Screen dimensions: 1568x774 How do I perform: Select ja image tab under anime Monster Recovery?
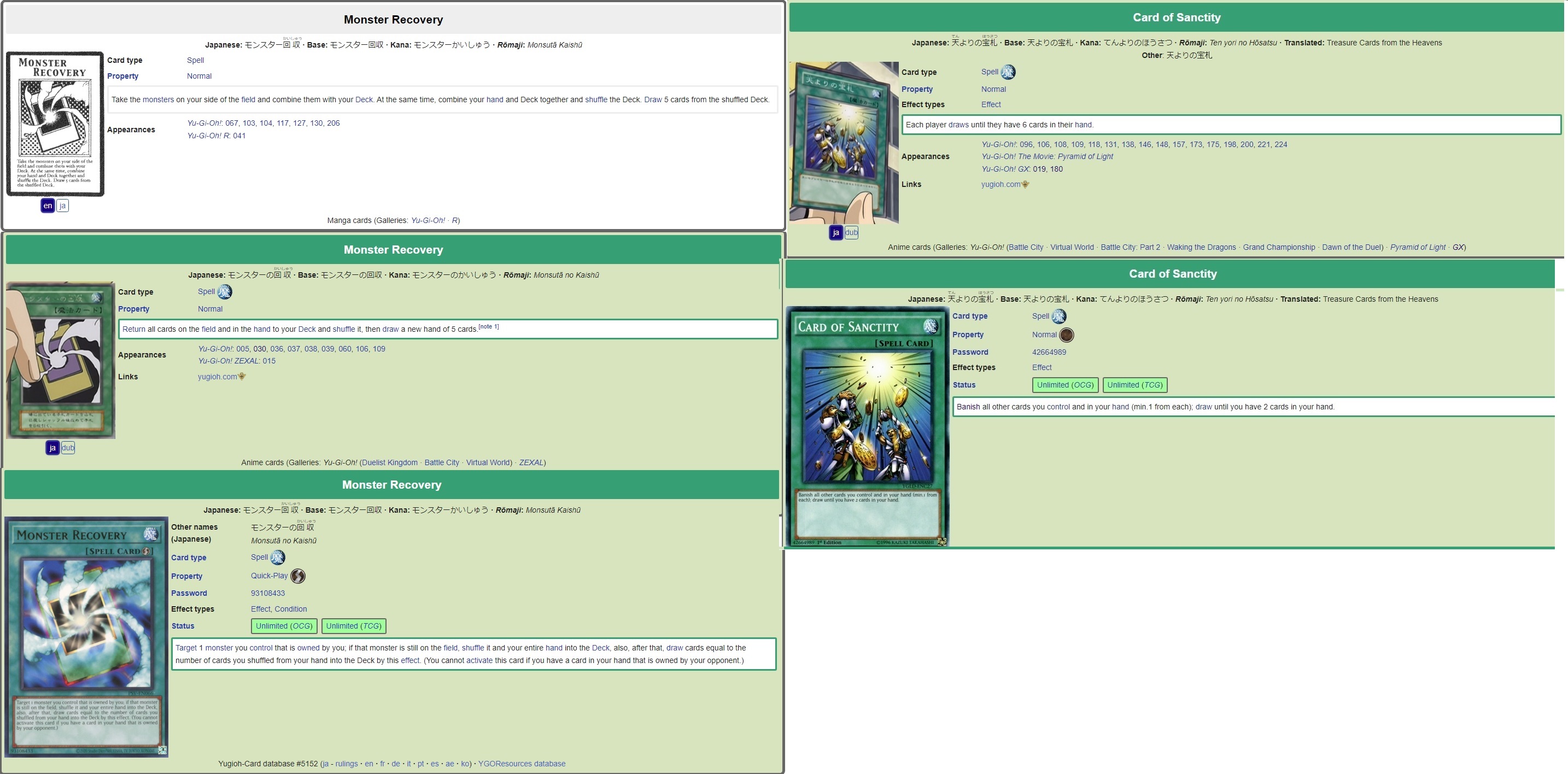coord(52,448)
